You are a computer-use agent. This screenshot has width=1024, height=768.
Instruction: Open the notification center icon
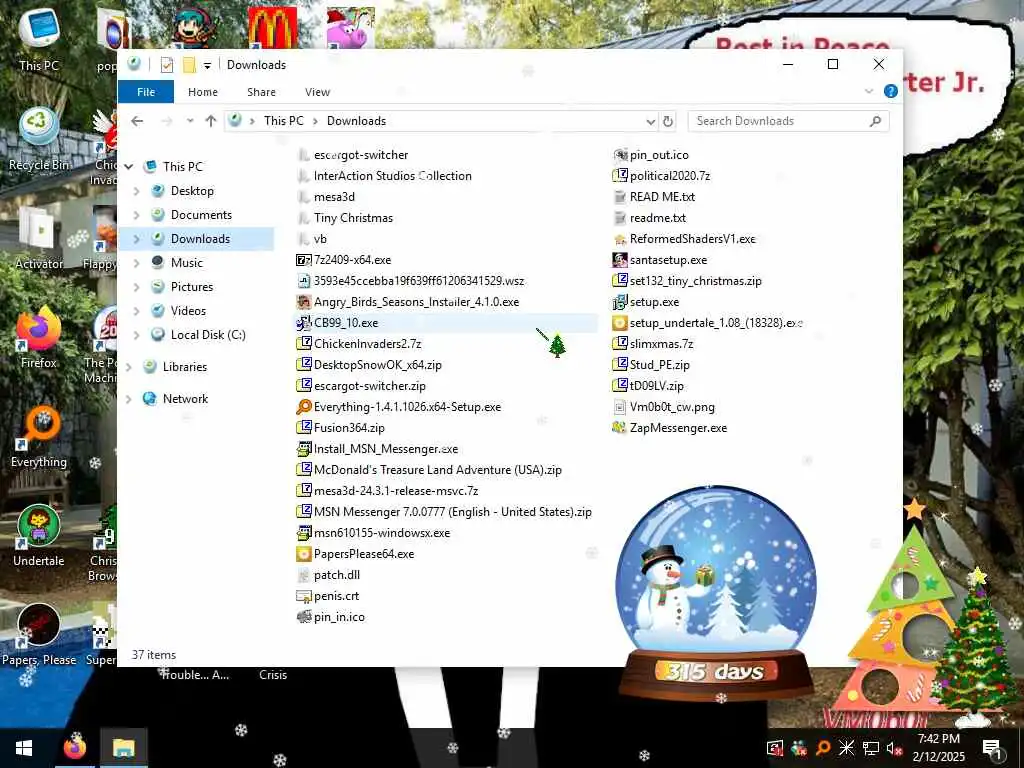(x=991, y=748)
